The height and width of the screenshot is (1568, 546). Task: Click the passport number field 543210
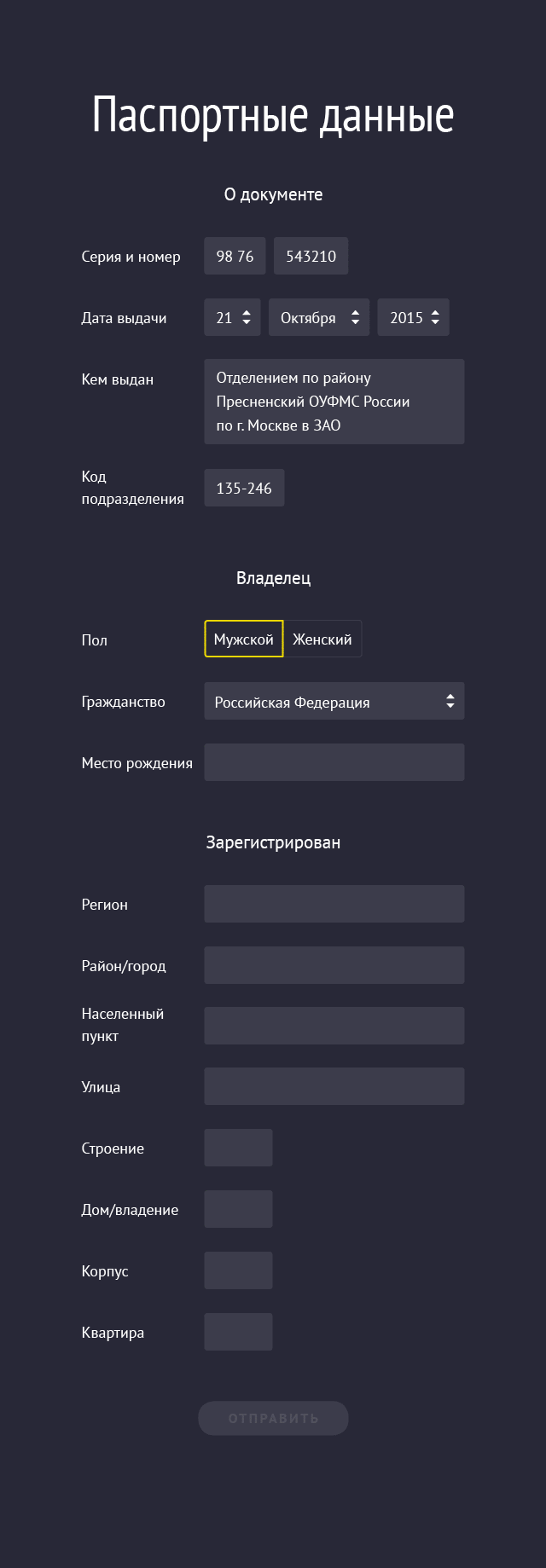point(311,256)
